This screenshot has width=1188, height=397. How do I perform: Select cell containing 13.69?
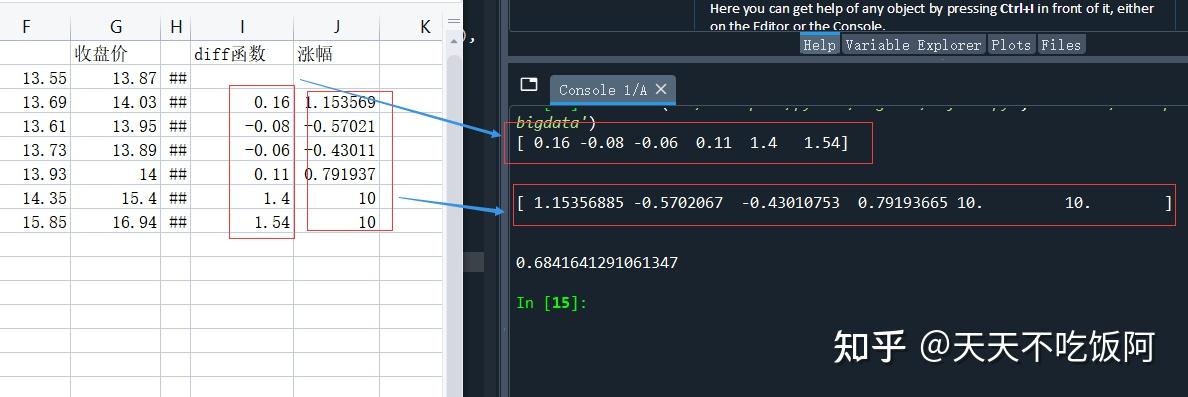tap(35, 102)
